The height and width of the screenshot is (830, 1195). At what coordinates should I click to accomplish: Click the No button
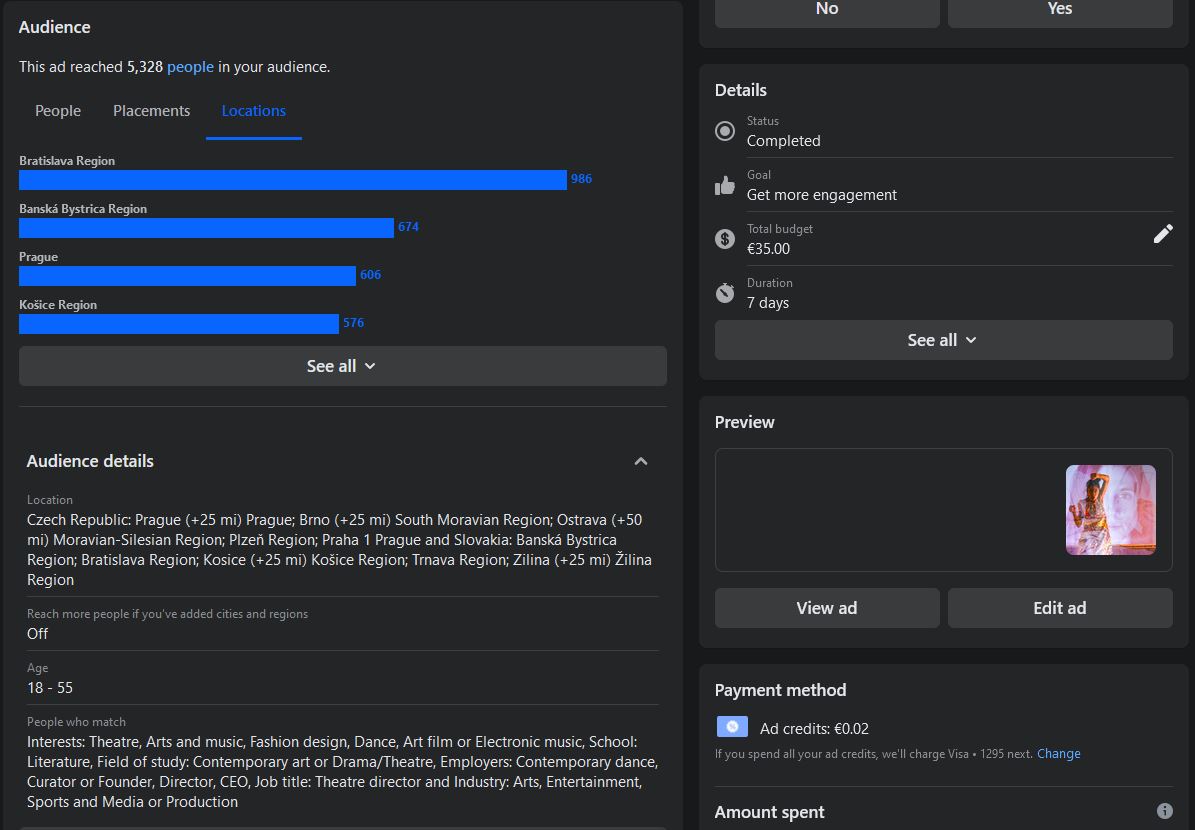coord(827,9)
